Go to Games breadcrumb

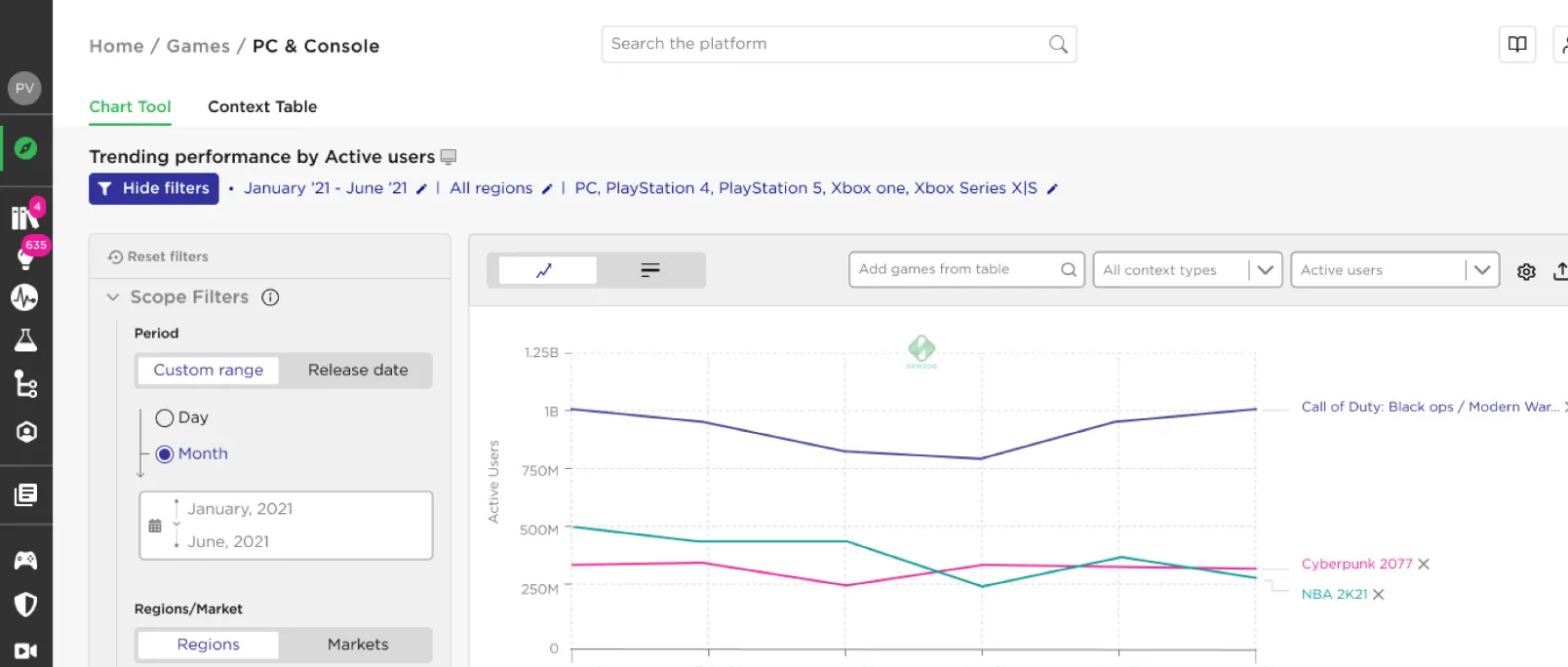pyautogui.click(x=198, y=46)
